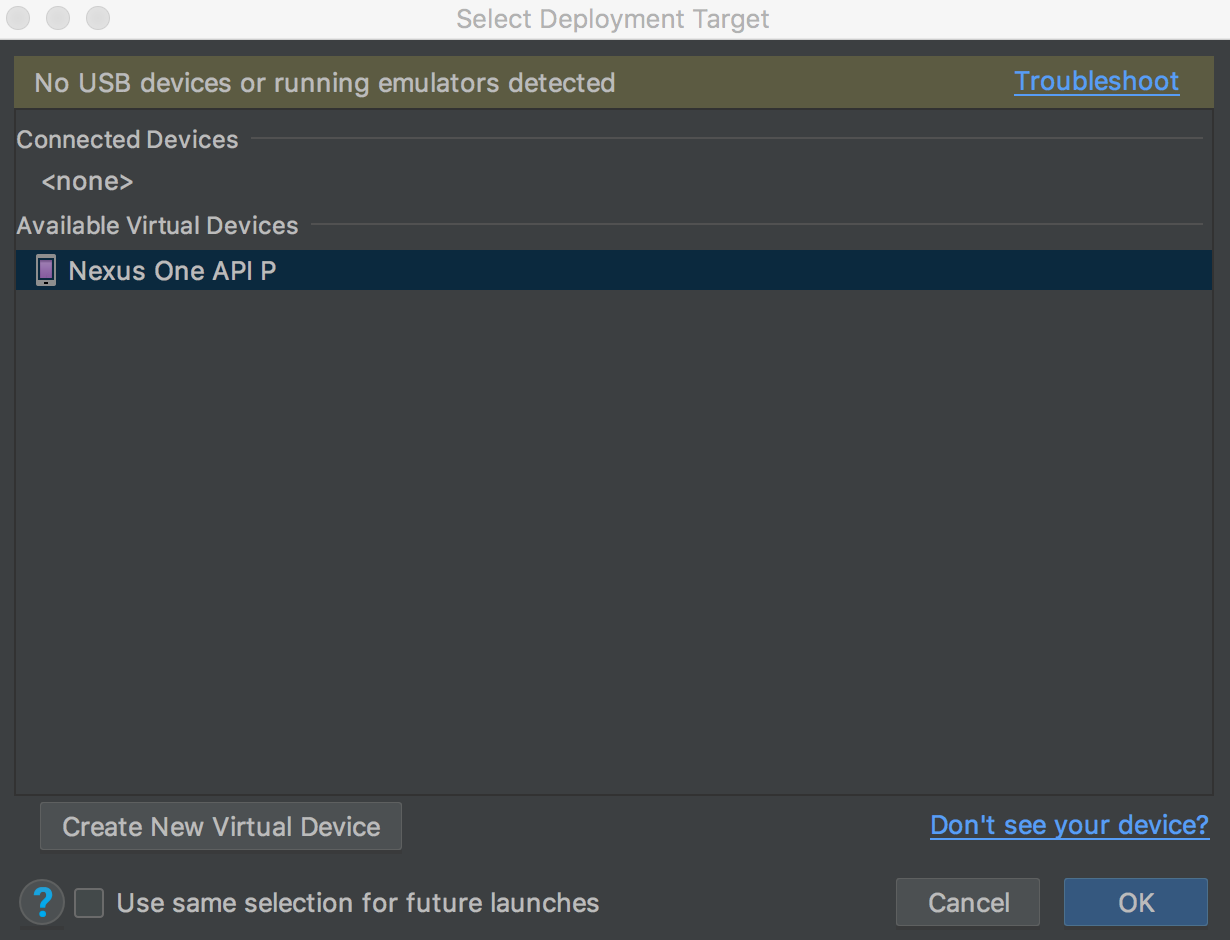
Task: Click the green zoom traffic light button
Action: [x=97, y=18]
